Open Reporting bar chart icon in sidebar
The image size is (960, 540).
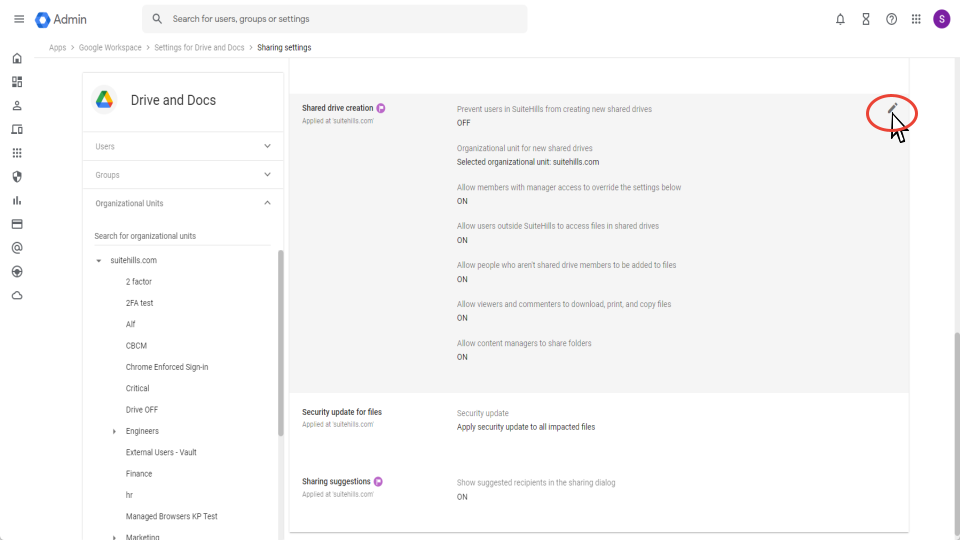tap(17, 200)
